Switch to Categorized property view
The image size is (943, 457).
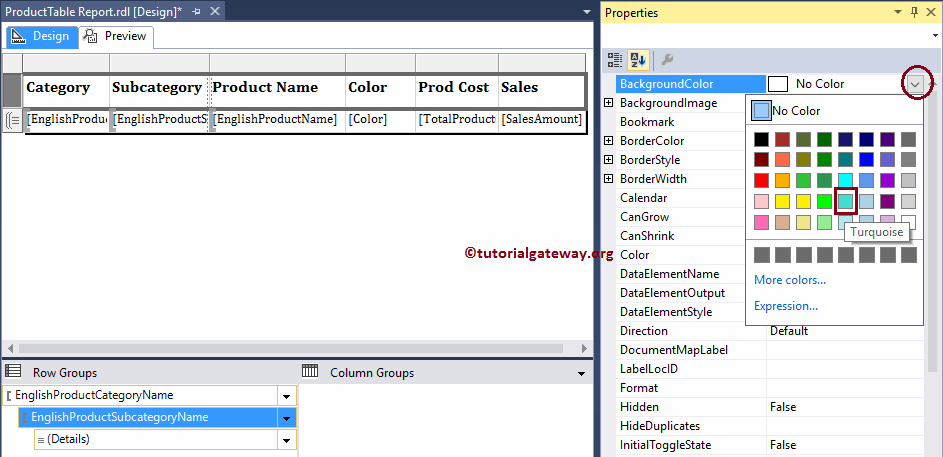[x=615, y=60]
